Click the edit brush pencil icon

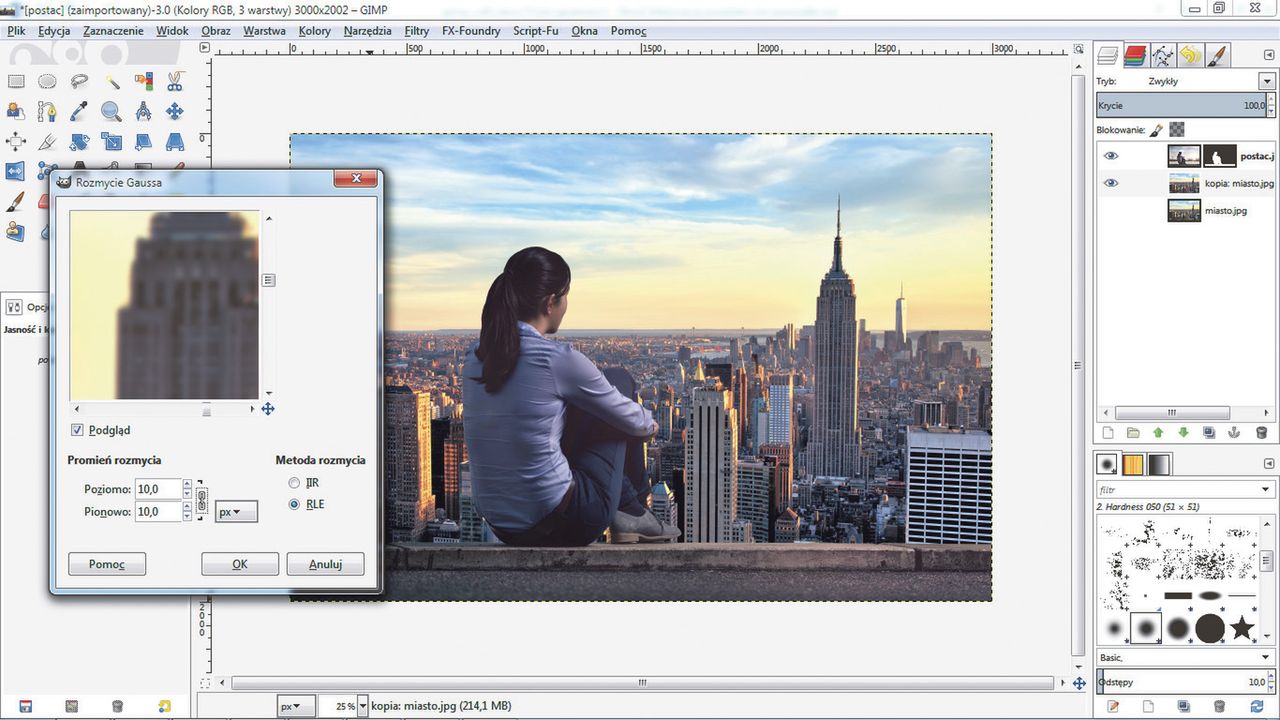coord(1113,706)
